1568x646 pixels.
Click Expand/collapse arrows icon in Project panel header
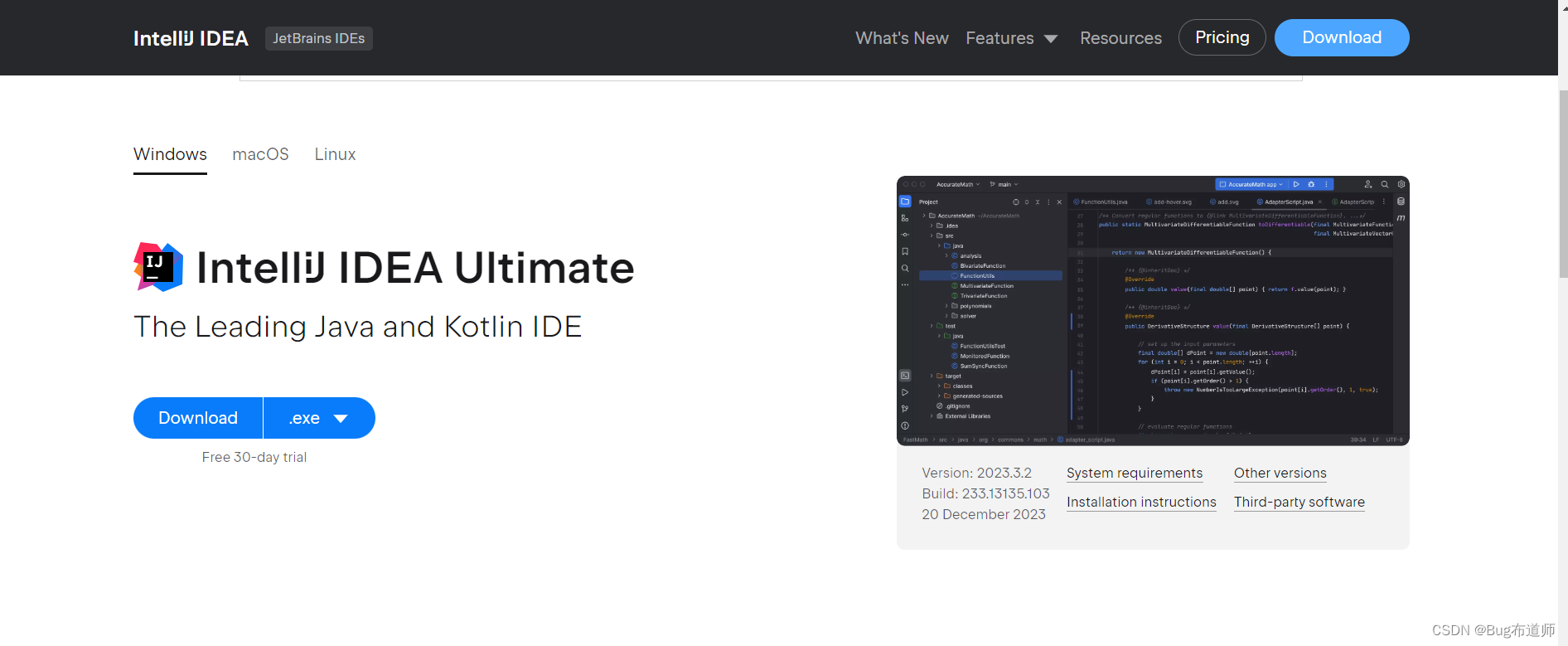(1027, 202)
